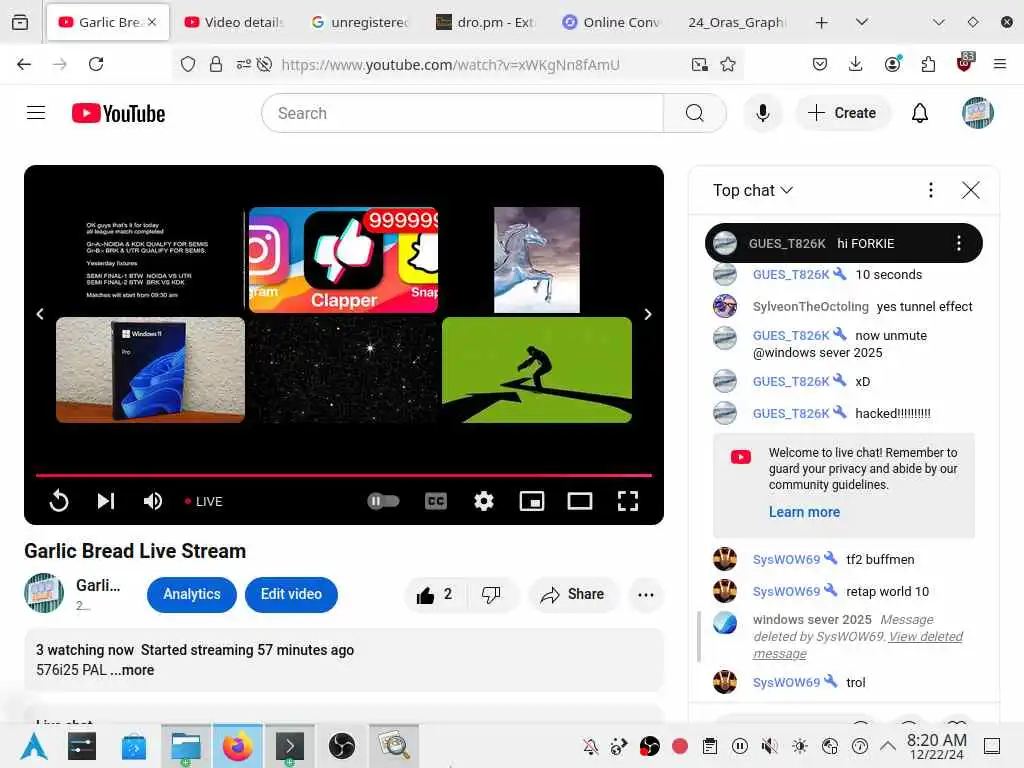Go back to previous page
Viewport: 1024px width, 768px height.
(24, 64)
